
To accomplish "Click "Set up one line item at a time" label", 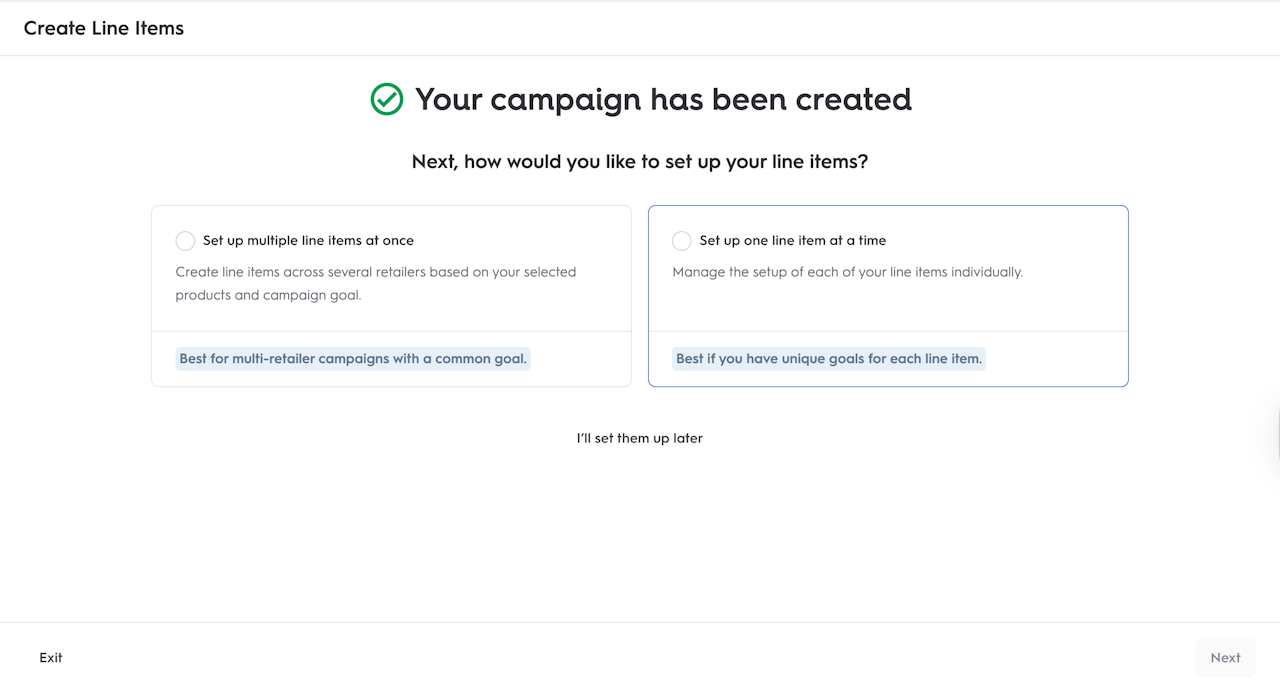I will [x=793, y=241].
